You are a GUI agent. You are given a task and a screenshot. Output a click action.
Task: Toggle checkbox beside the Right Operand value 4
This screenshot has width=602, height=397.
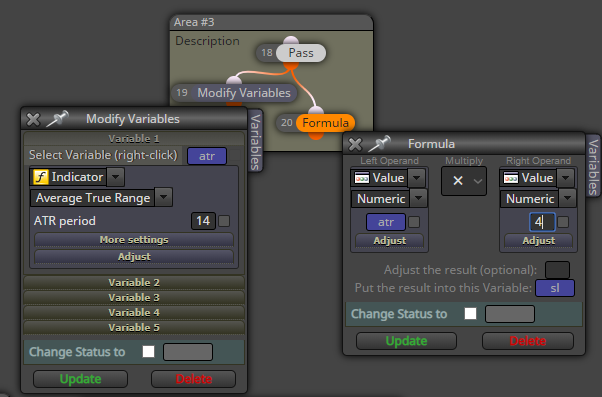pyautogui.click(x=563, y=222)
